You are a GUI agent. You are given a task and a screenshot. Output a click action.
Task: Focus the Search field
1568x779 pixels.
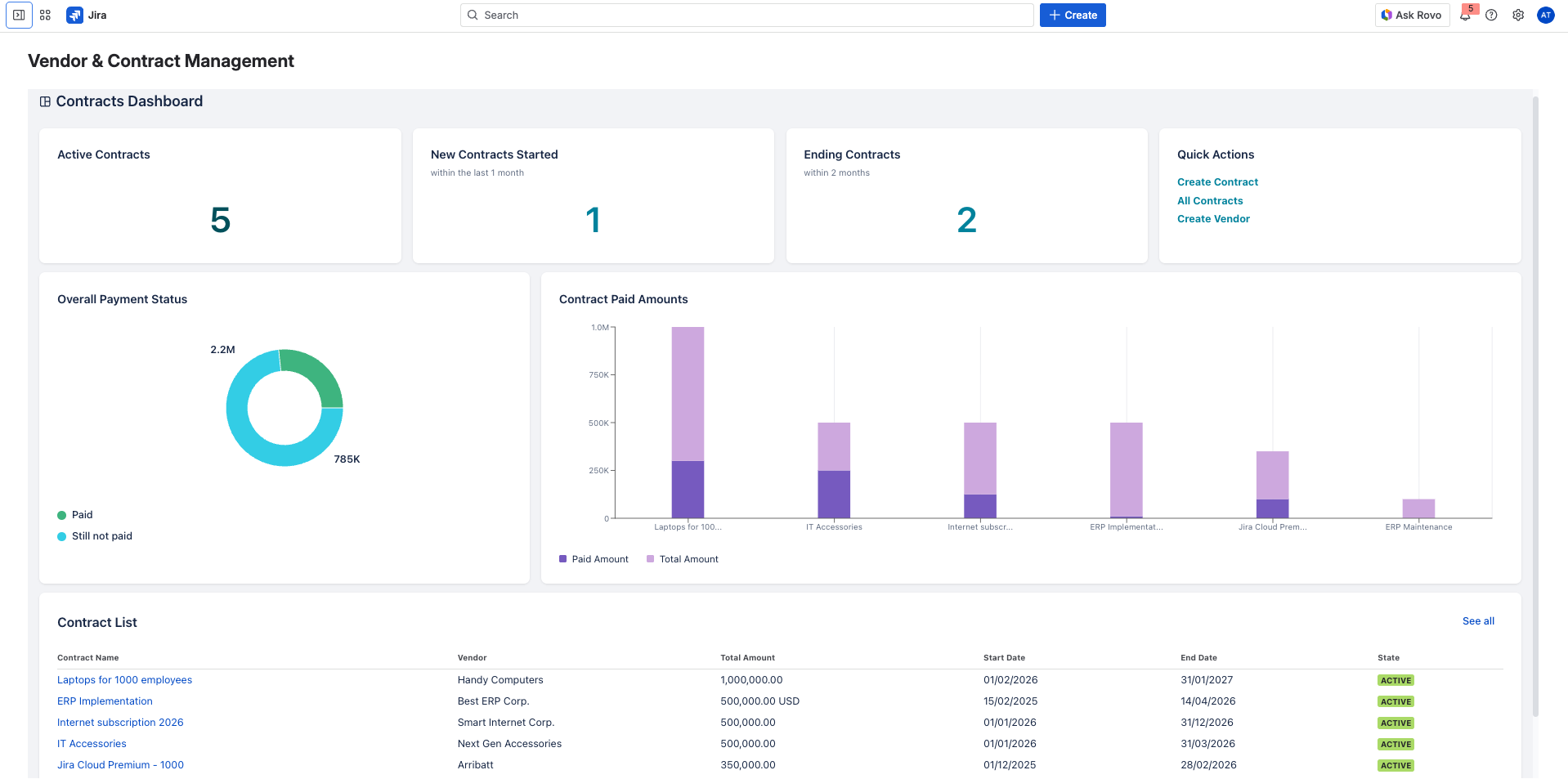[746, 15]
